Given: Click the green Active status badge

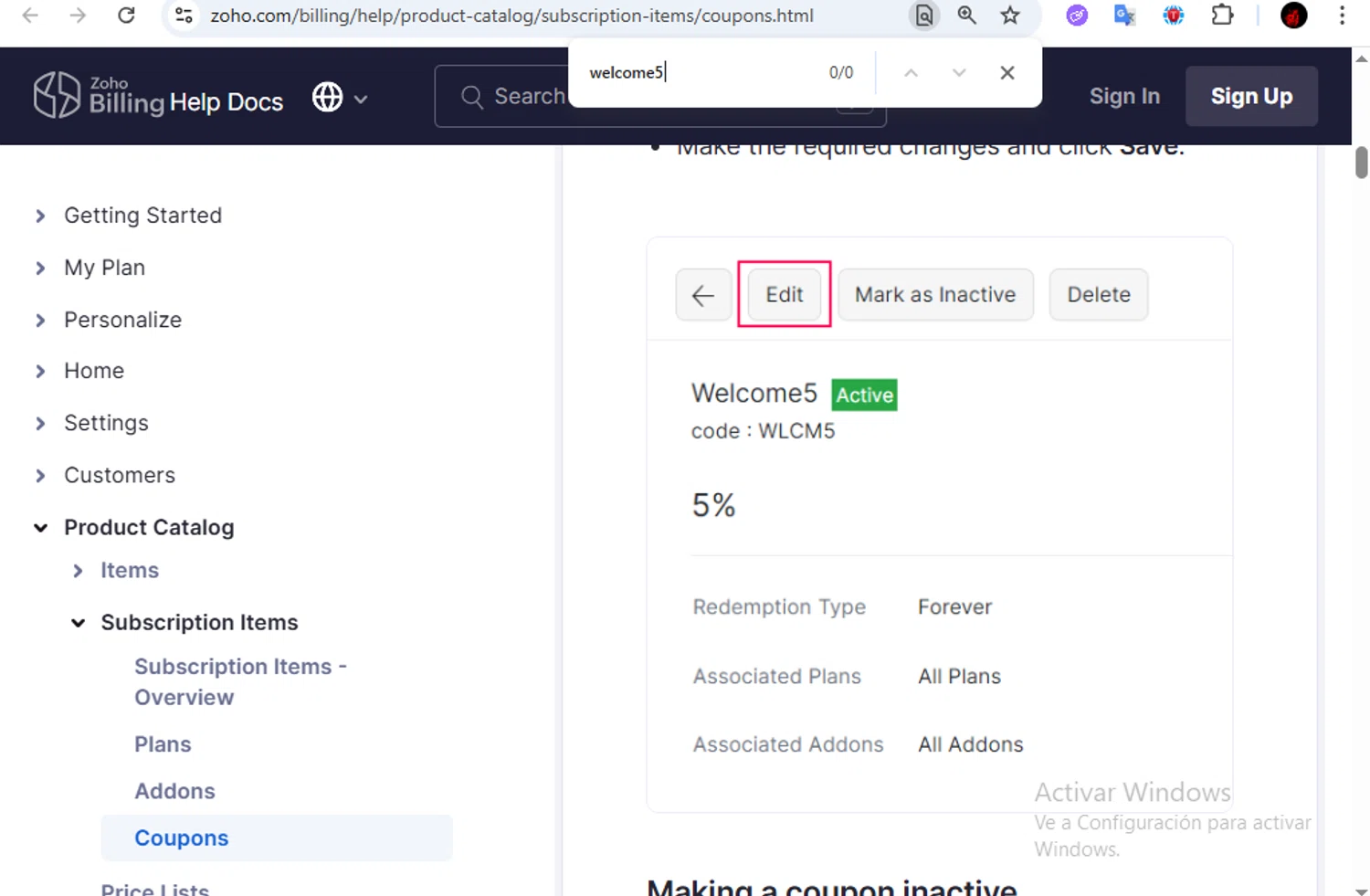Looking at the screenshot, I should coord(864,395).
